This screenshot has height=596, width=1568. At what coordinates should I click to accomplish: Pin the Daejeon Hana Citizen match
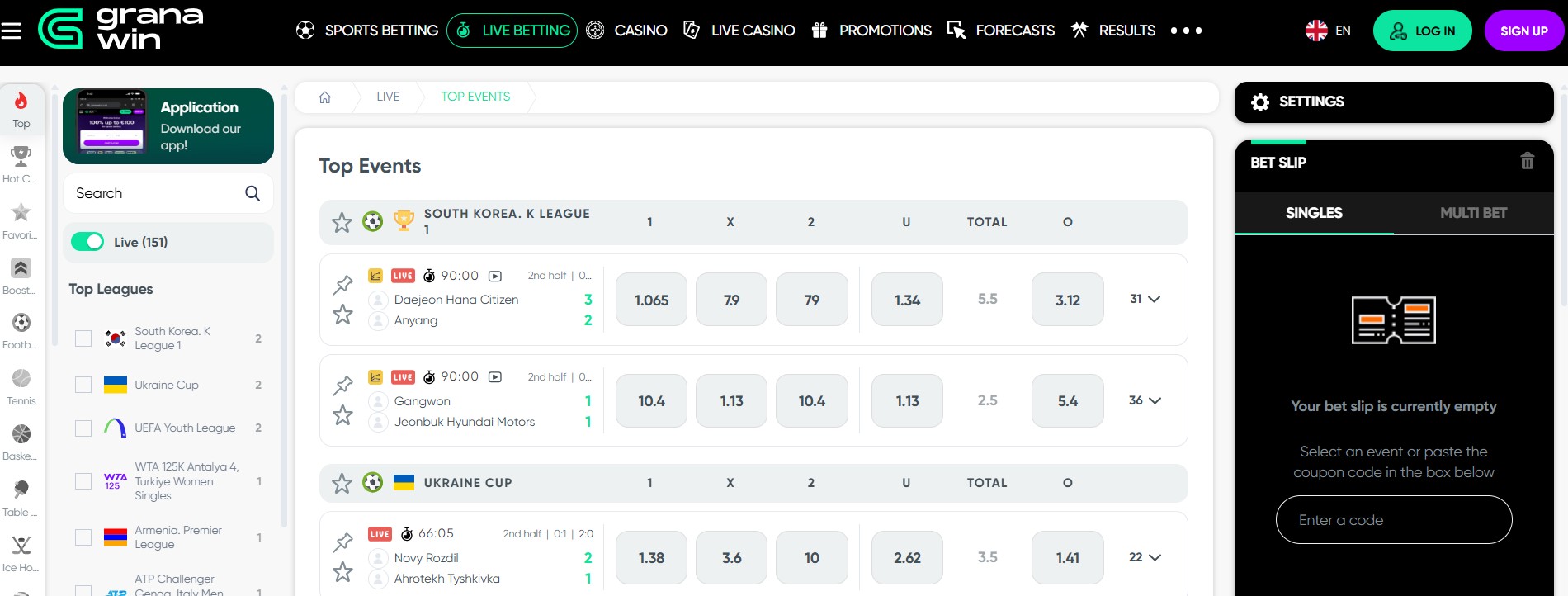click(x=342, y=285)
